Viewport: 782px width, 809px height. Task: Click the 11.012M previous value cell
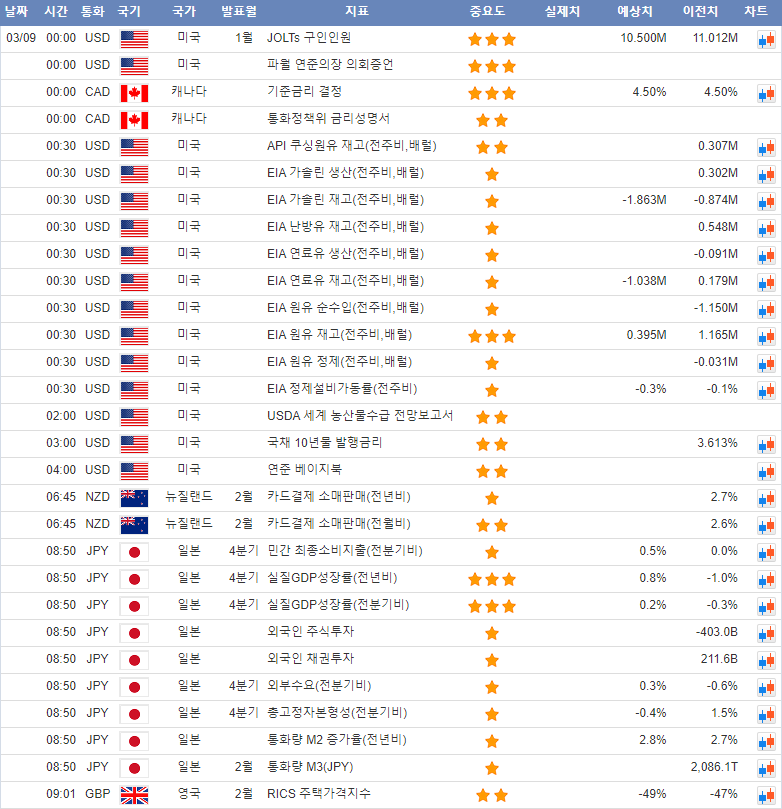[715, 38]
